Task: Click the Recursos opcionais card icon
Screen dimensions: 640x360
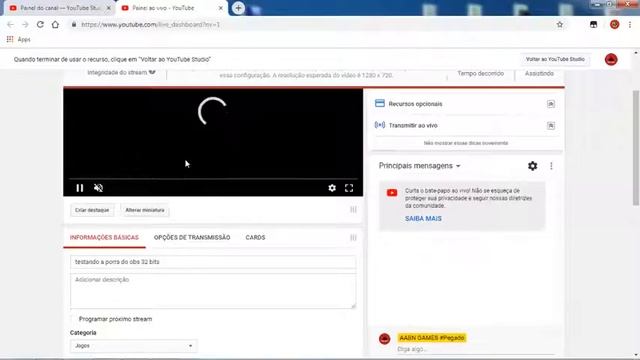Action: 380,103
